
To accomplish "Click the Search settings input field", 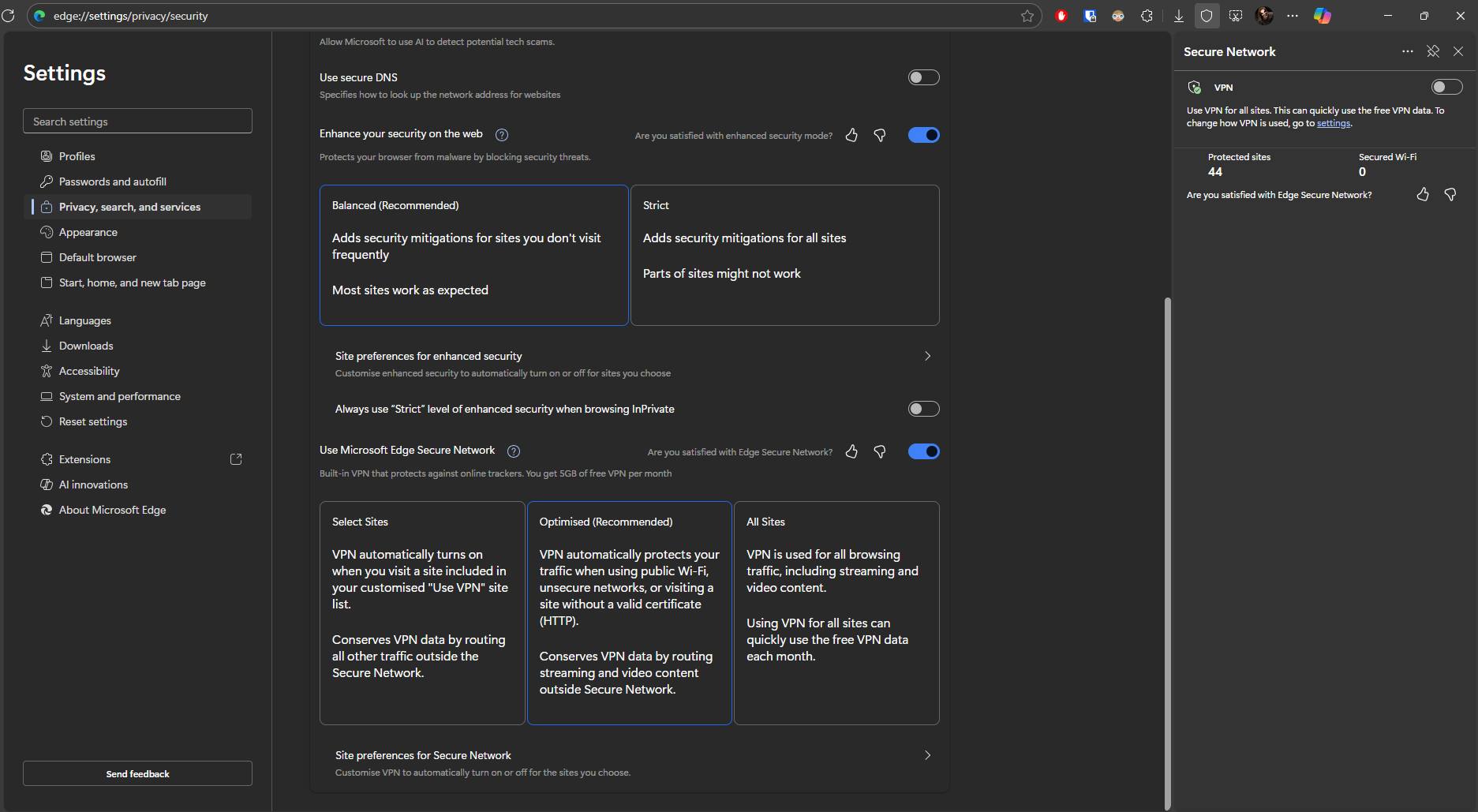I will pyautogui.click(x=137, y=122).
